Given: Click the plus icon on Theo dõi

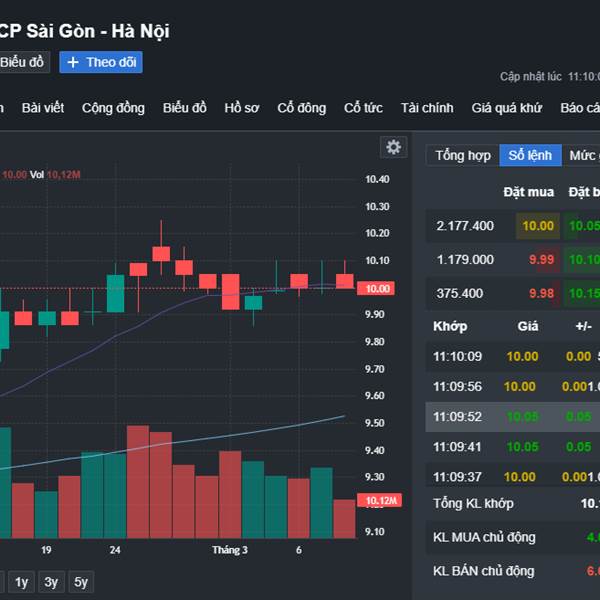Looking at the screenshot, I should pyautogui.click(x=73, y=62).
